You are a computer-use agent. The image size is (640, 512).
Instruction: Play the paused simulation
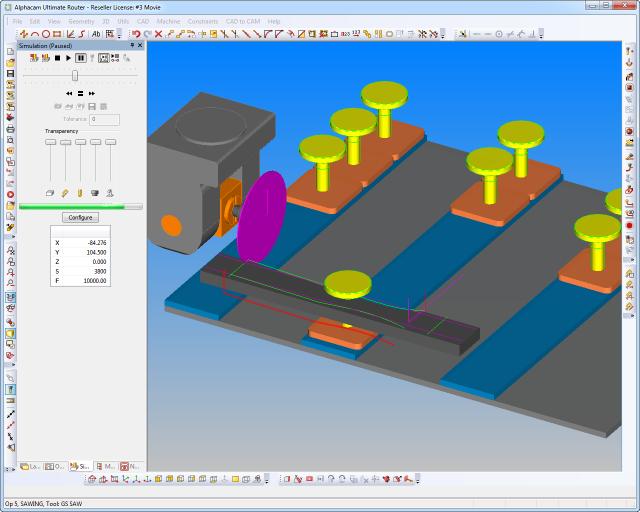(x=69, y=58)
